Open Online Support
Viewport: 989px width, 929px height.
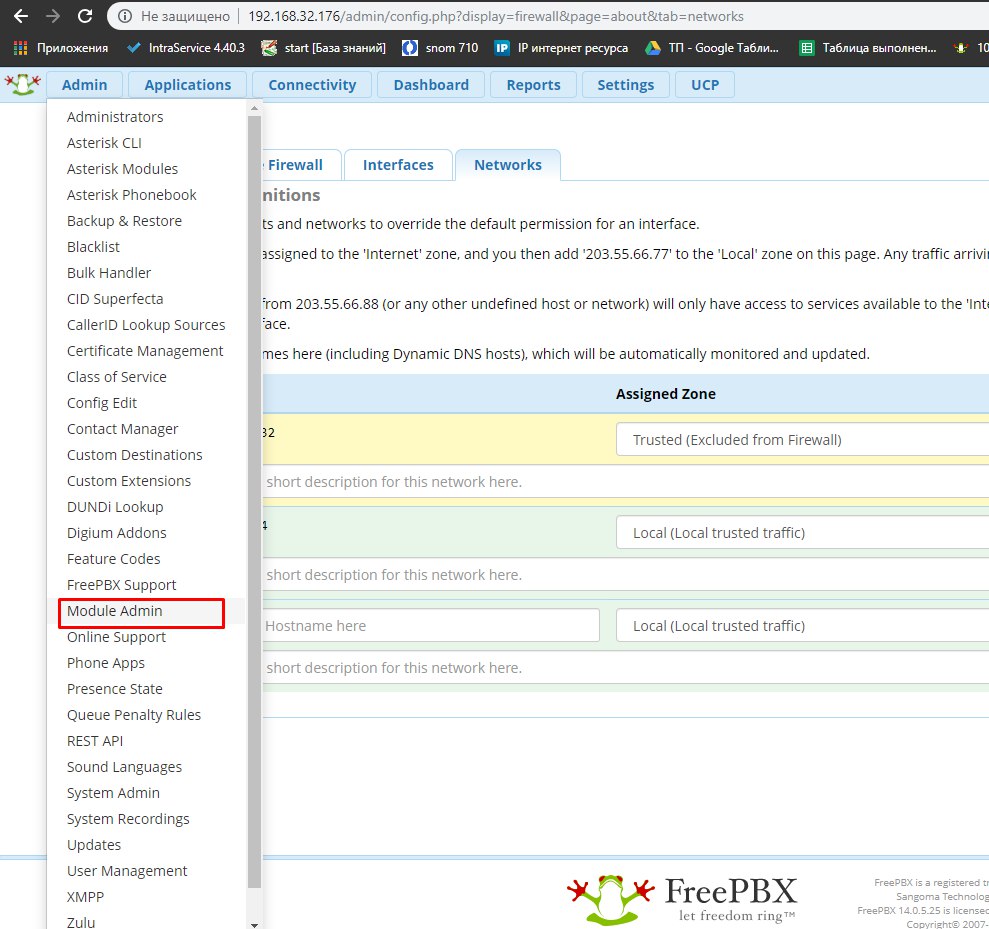116,637
